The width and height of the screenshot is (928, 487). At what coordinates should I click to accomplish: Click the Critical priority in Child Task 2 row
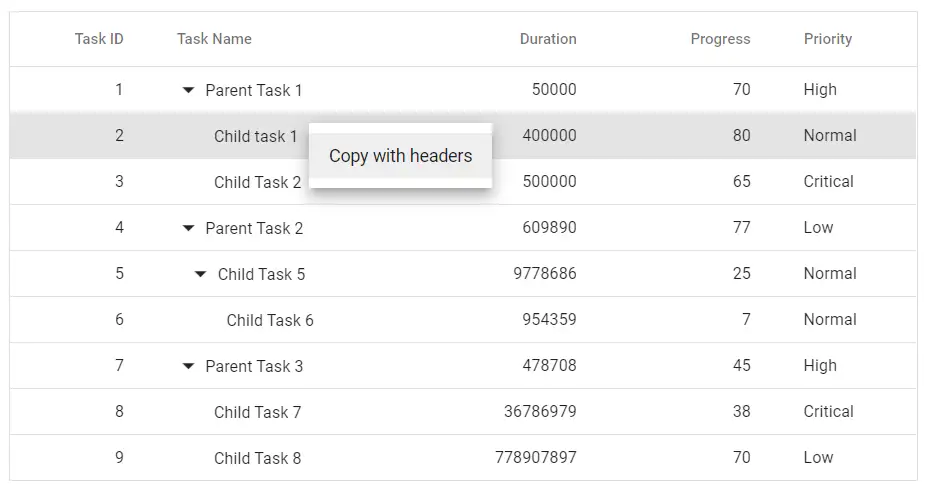829,182
